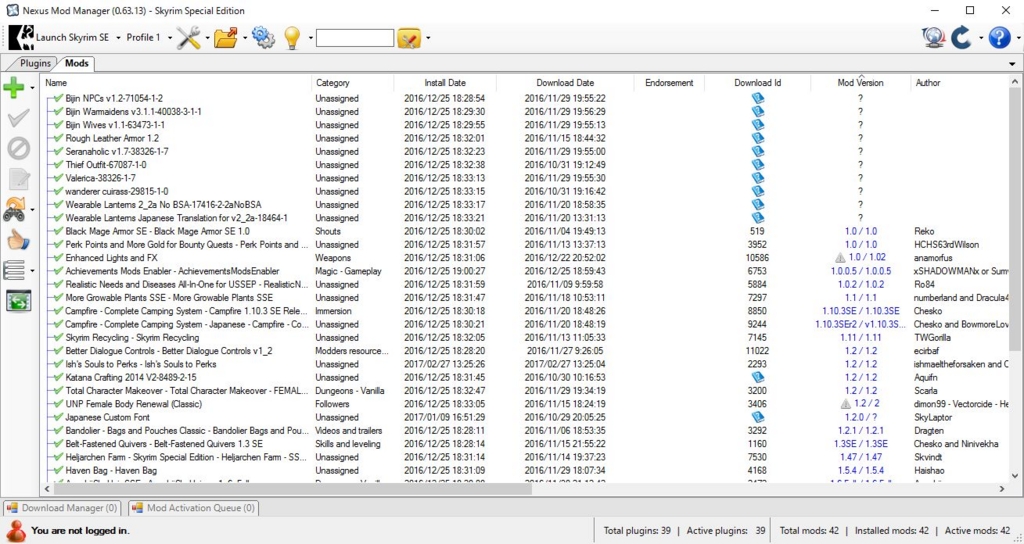Expand the dropdown next to yellow tools button
The image size is (1024, 544).
coord(428,38)
